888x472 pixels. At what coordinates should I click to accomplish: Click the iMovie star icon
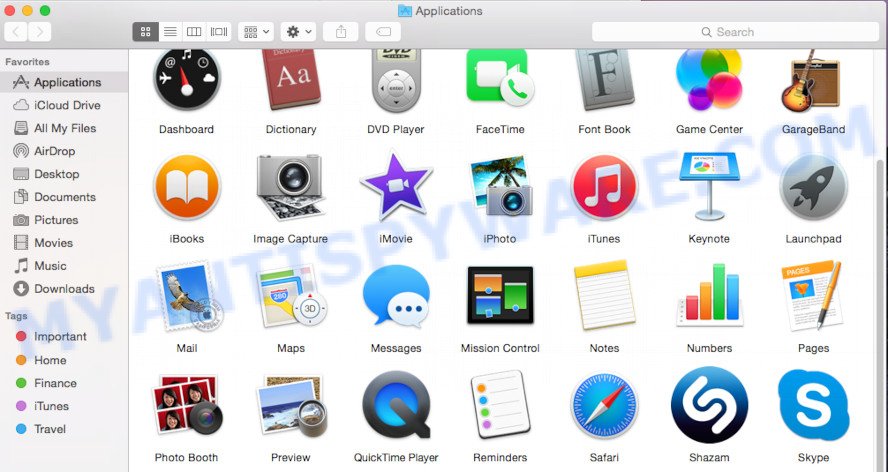396,186
